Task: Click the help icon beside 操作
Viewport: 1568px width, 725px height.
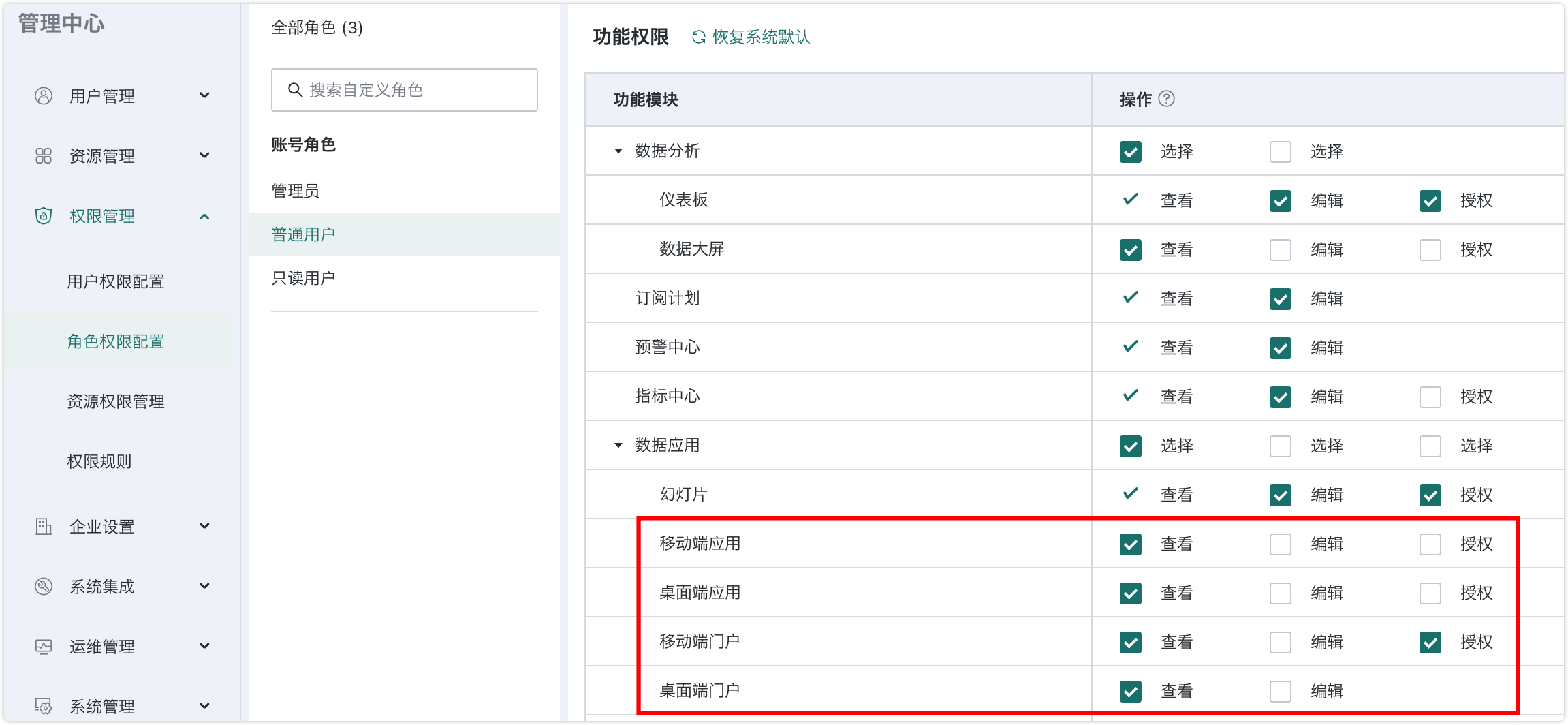Action: (1167, 99)
